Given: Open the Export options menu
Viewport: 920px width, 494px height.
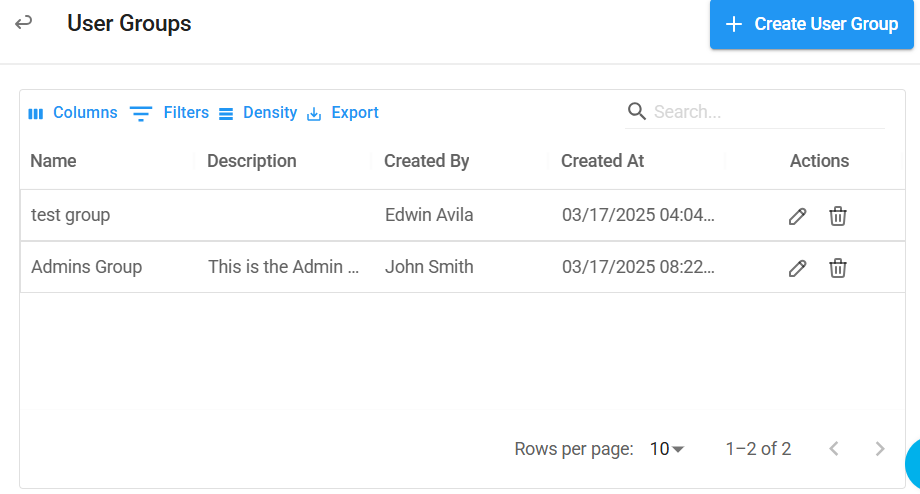Looking at the screenshot, I should point(343,113).
